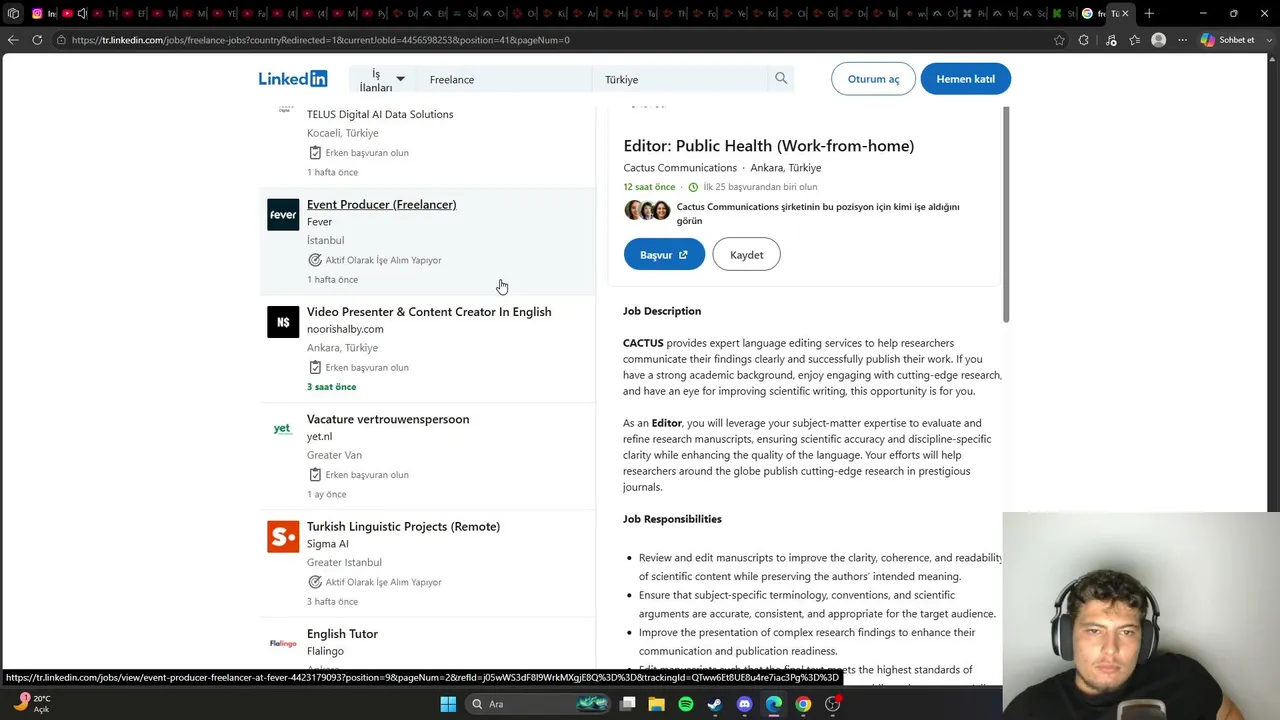Screen dimensions: 1280x720
Task: Open the browser extensions puzzle icon
Action: [1084, 40]
